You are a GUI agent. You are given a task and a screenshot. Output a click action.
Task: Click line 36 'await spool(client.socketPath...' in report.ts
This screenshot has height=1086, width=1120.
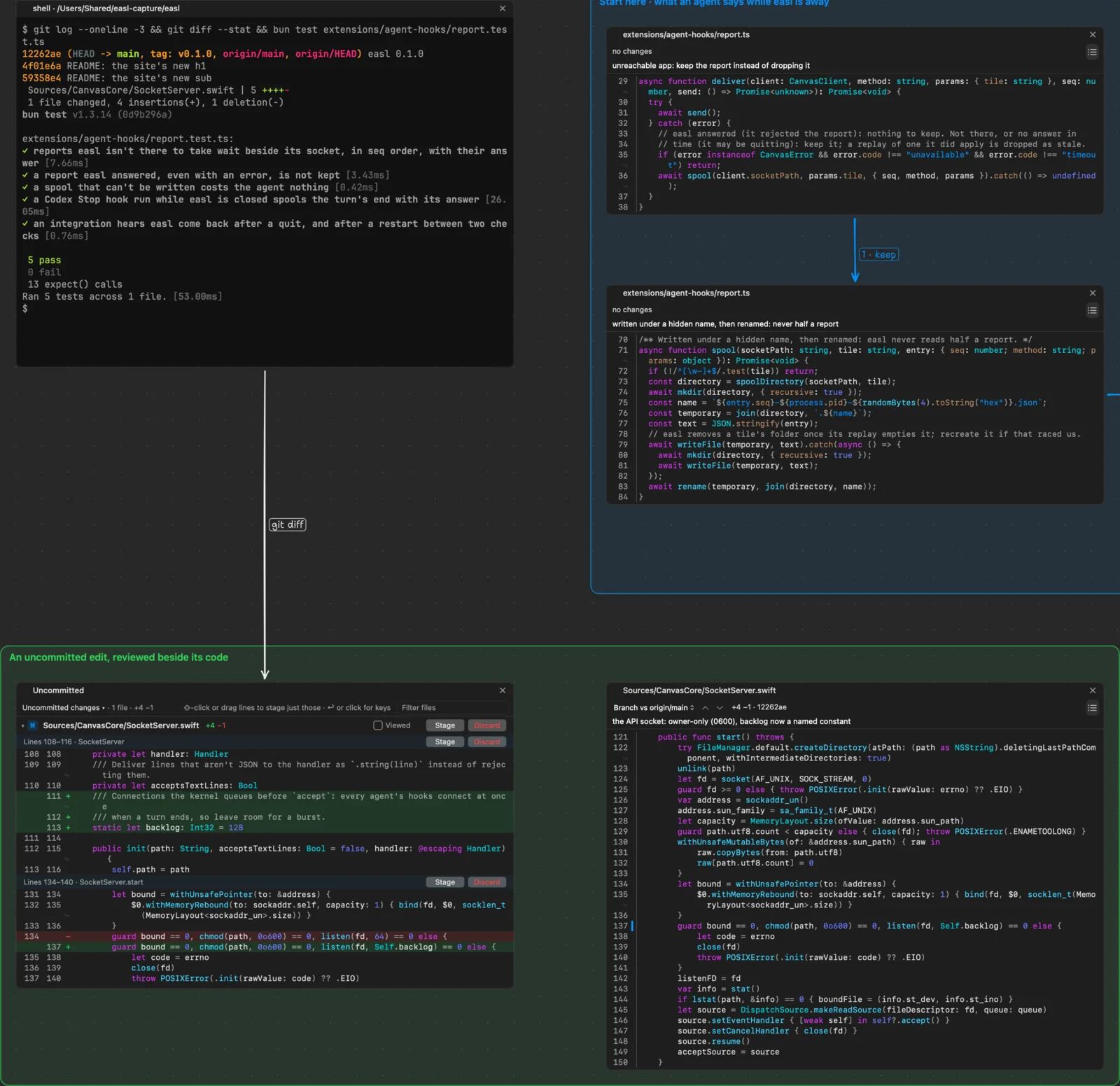point(855,181)
